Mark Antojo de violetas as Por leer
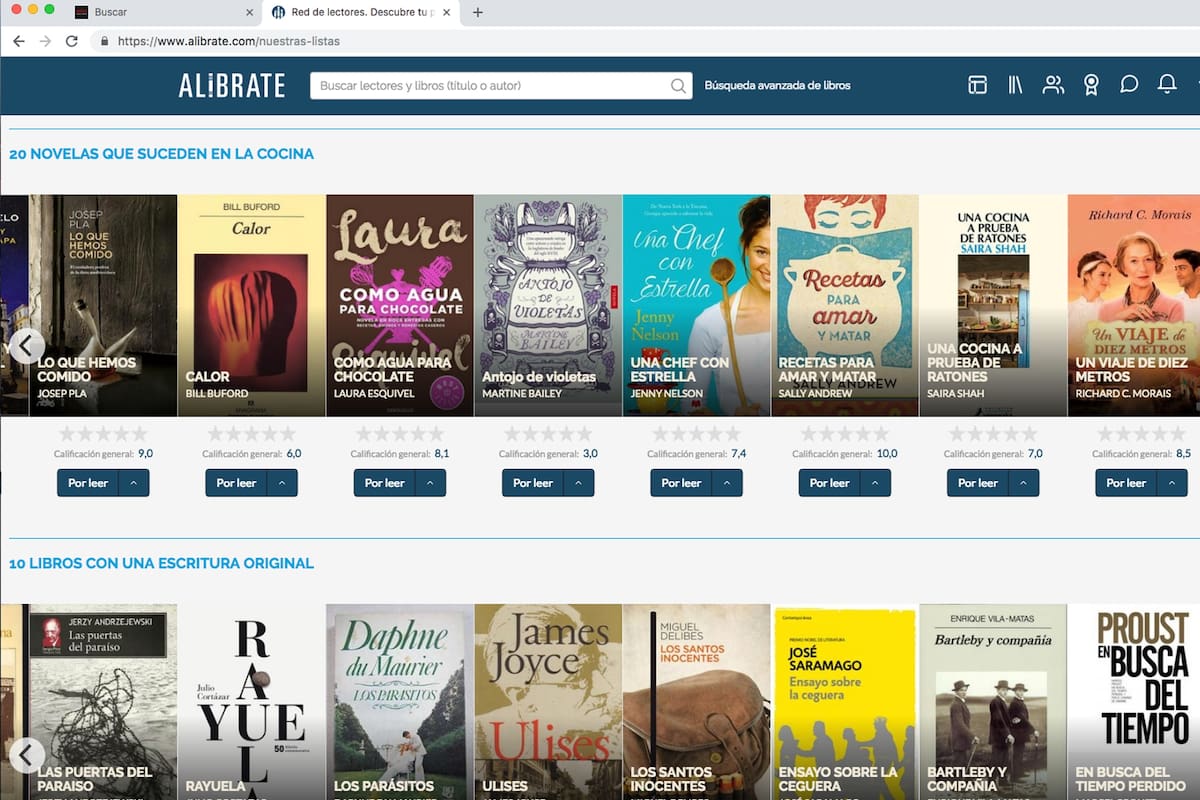Viewport: 1200px width, 800px height. tap(532, 483)
